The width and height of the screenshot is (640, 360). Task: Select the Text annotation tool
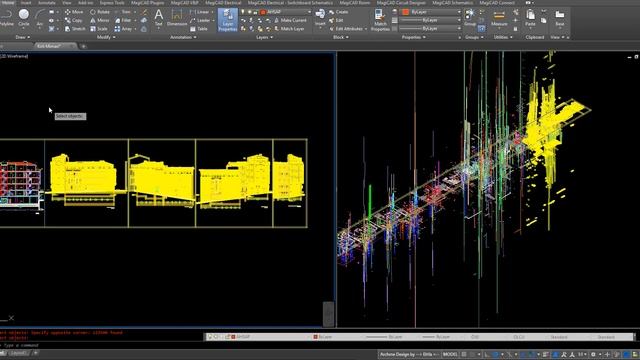[x=158, y=18]
